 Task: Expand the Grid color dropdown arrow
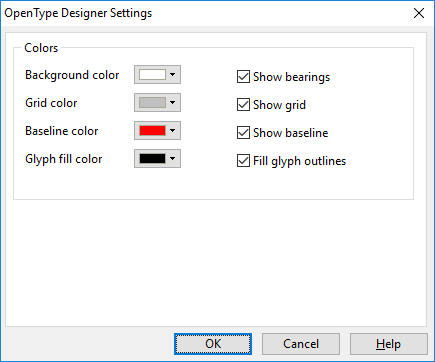(x=172, y=103)
